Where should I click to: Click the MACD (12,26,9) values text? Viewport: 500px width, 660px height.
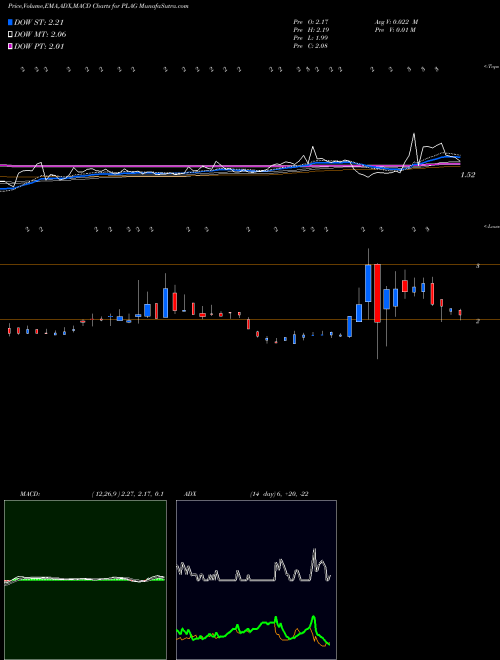[x=127, y=494]
